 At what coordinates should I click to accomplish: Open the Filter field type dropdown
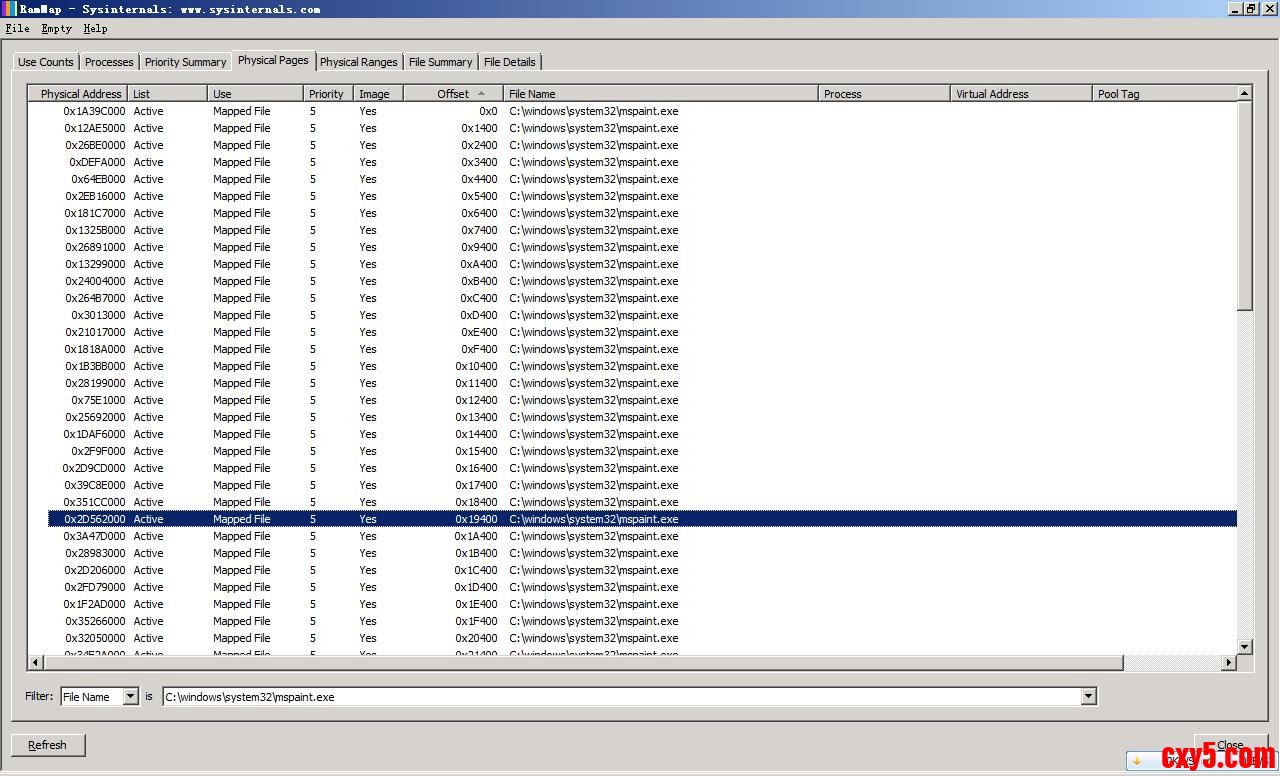click(130, 697)
